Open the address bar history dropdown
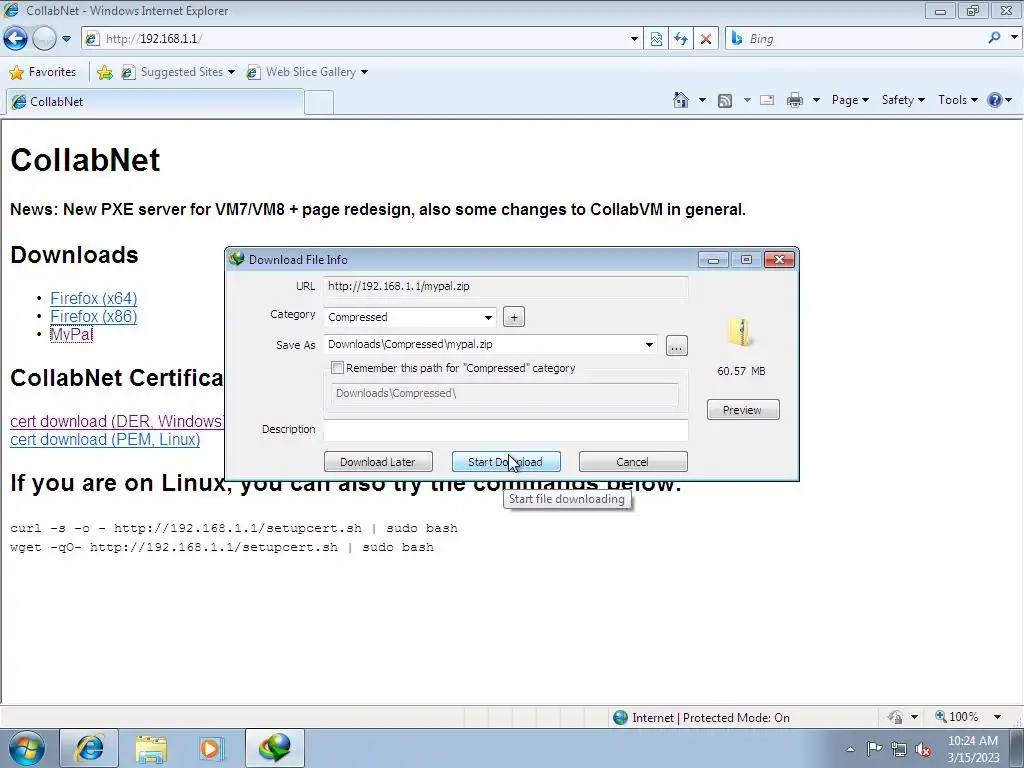The width and height of the screenshot is (1024, 768). (633, 39)
